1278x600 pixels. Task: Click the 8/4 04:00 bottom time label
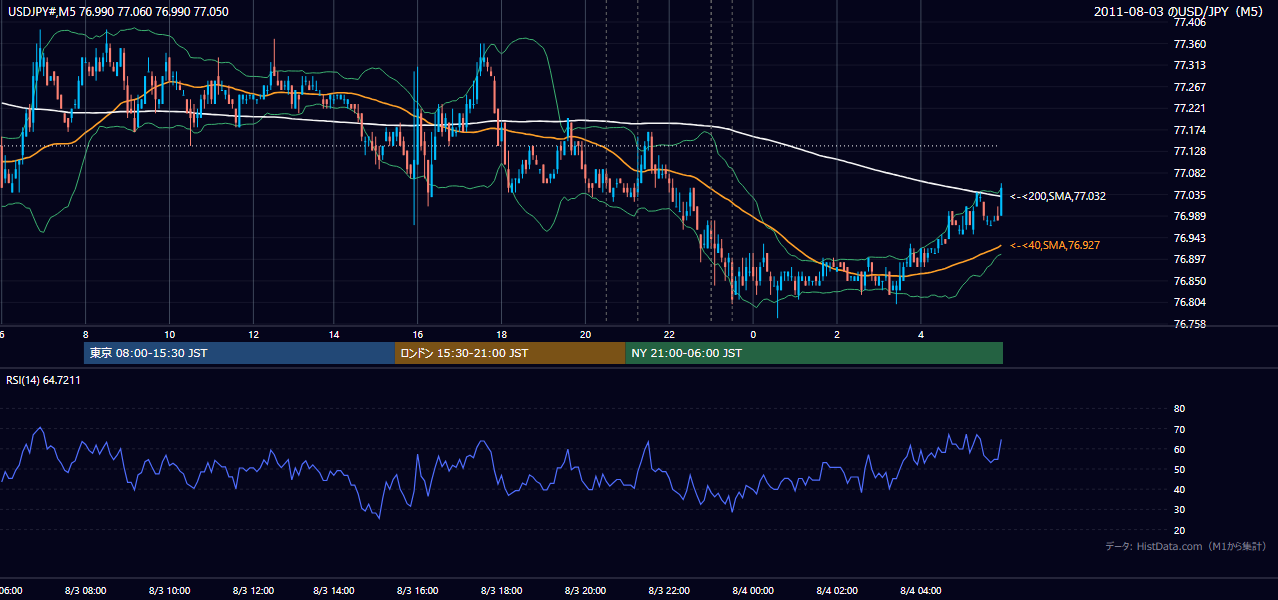pos(920,591)
